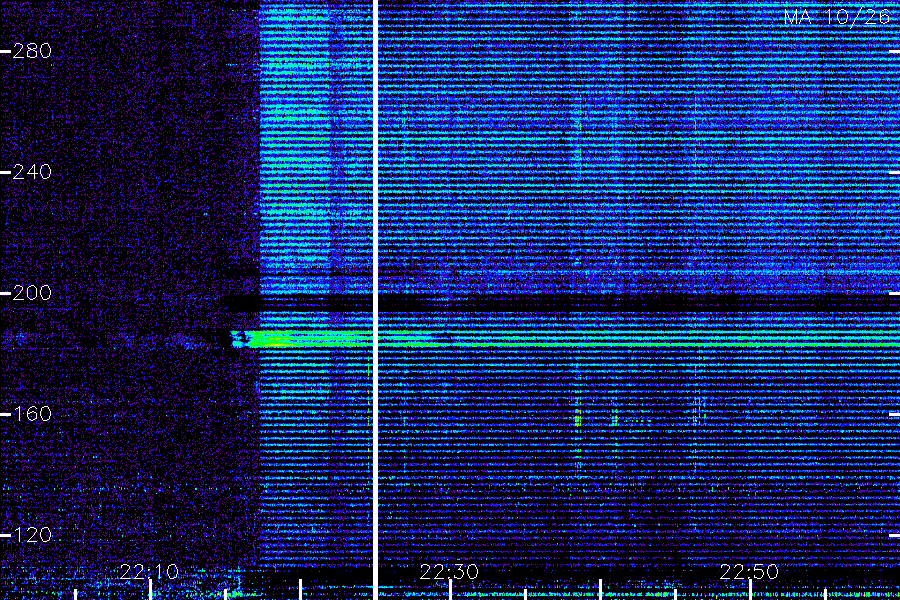Click the white vertical time cursor line
Image resolution: width=900 pixels, height=600 pixels.
tap(375, 300)
